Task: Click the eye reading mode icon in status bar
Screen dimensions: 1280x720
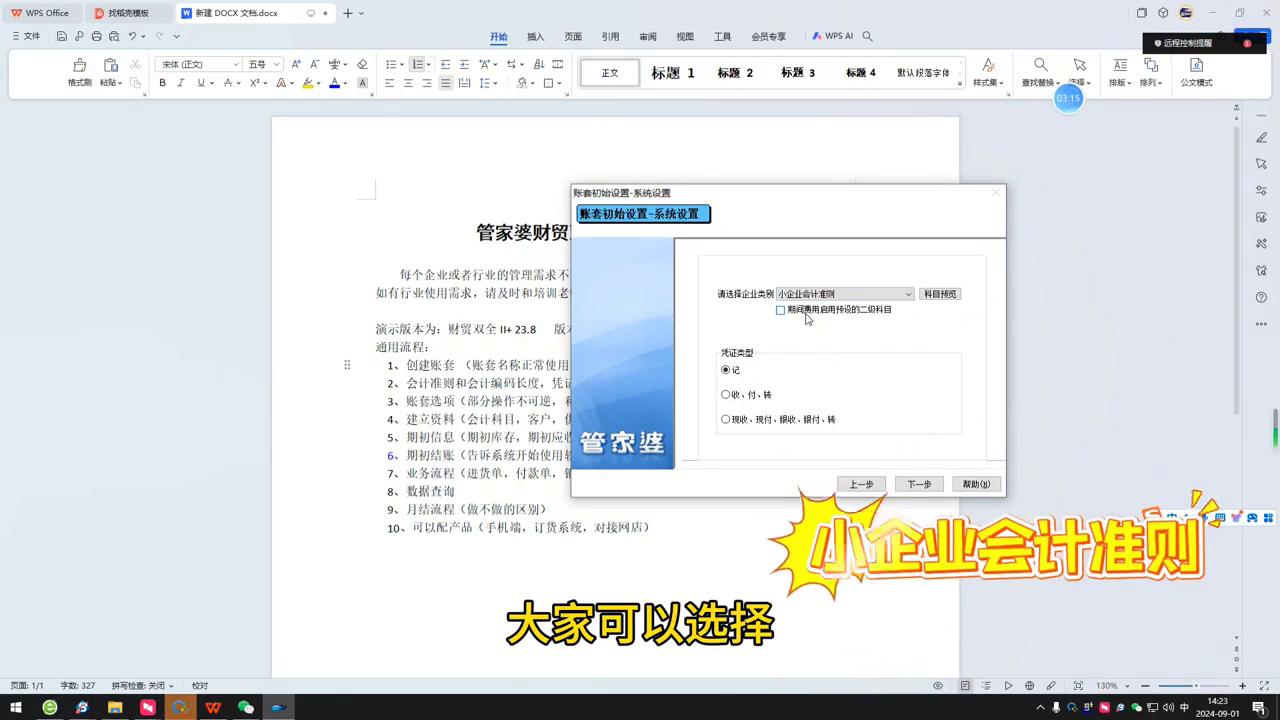Action: [x=938, y=686]
